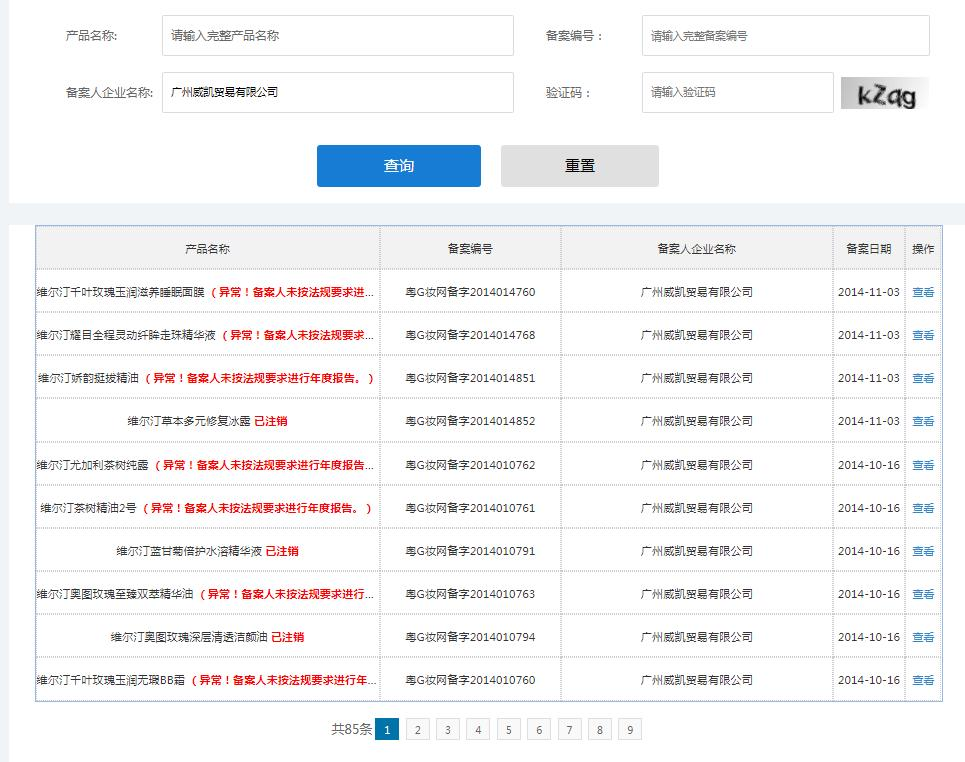Click the 重置 reset button
Viewport: 965px width, 762px height.
[579, 166]
